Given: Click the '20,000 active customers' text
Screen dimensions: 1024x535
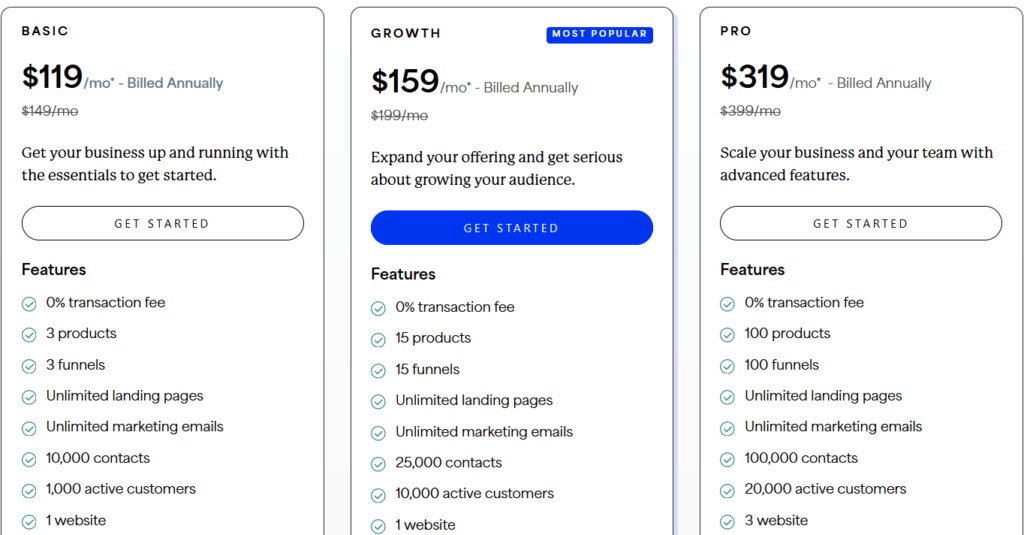Looking at the screenshot, I should coord(825,489).
